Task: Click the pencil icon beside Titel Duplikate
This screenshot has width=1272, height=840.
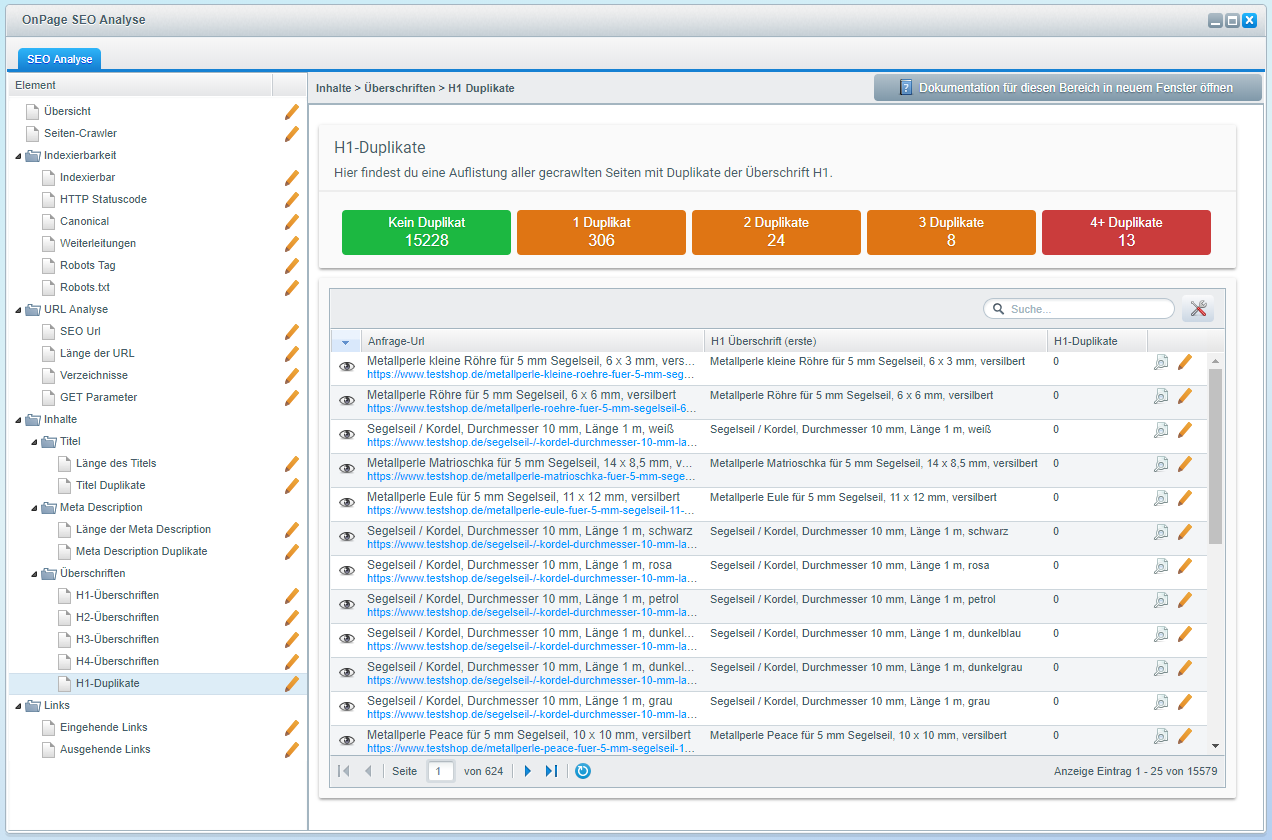Action: point(292,485)
